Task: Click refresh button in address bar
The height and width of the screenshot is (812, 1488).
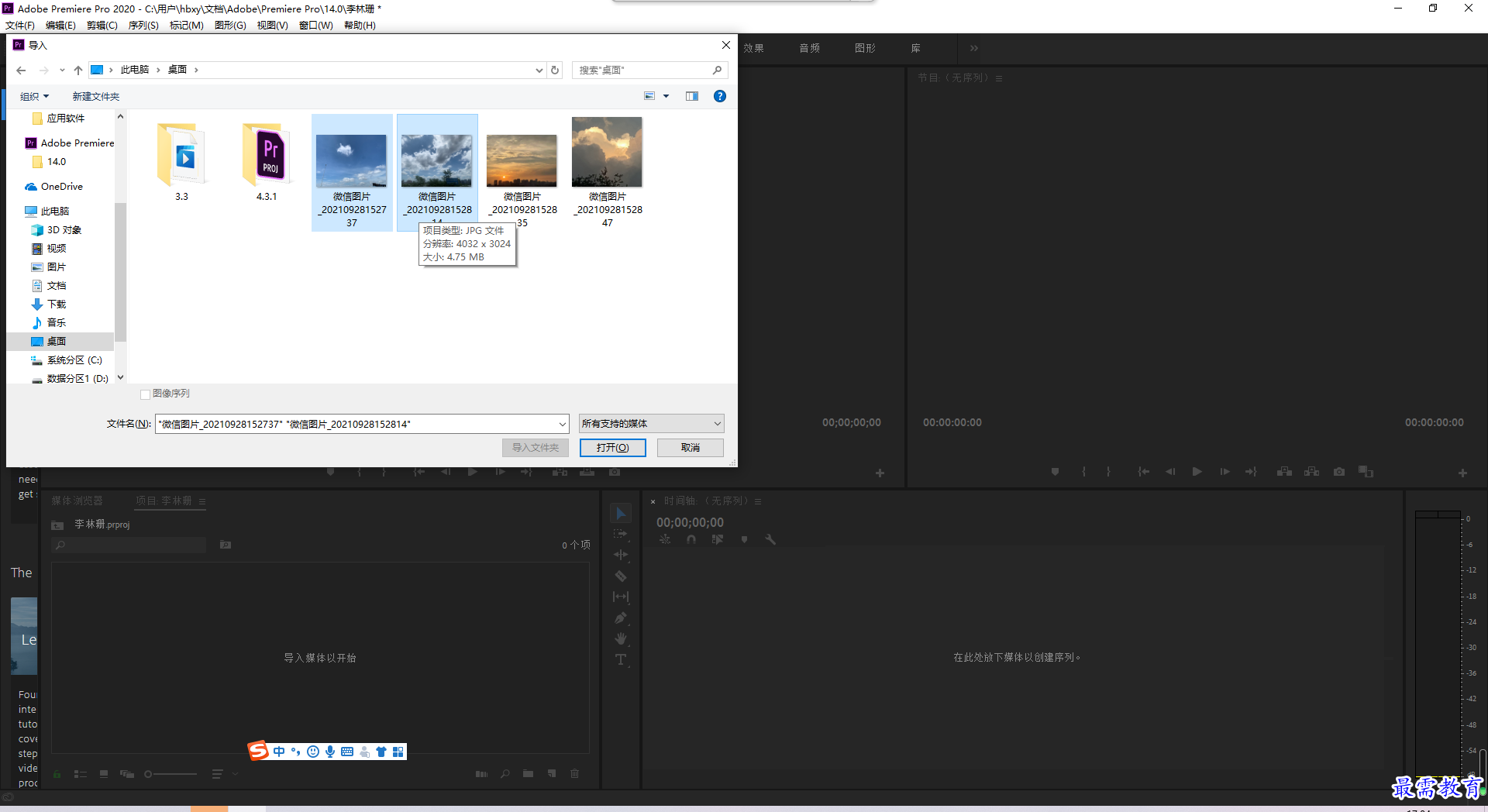Action: tap(555, 70)
